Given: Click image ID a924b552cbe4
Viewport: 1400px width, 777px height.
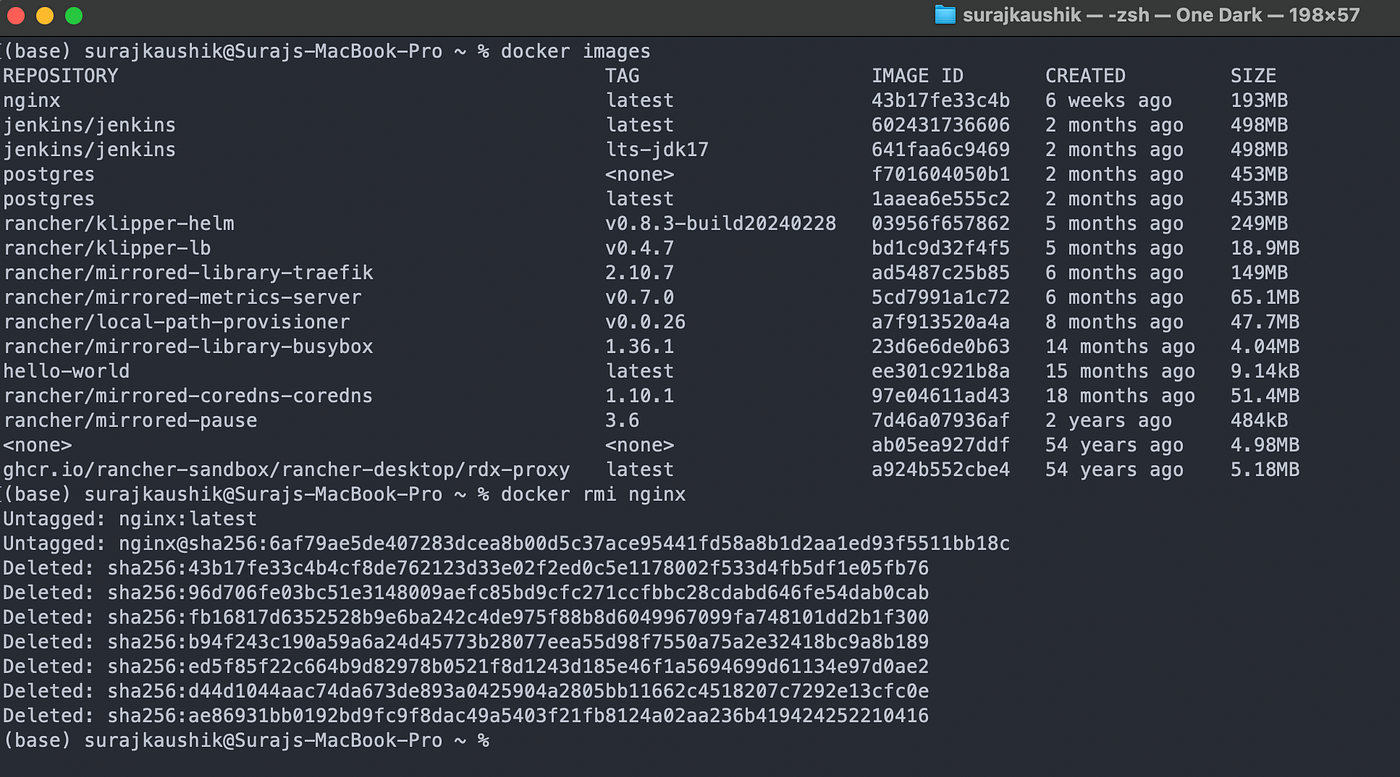Looking at the screenshot, I should (x=941, y=470).
